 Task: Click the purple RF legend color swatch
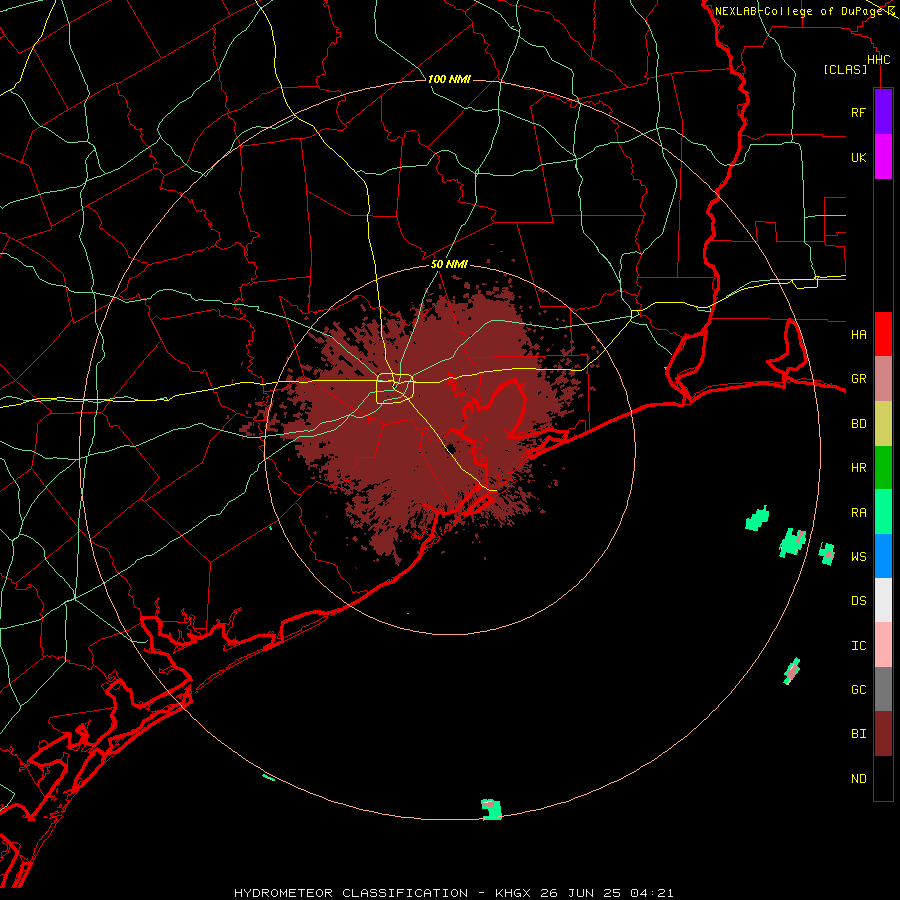pos(883,112)
